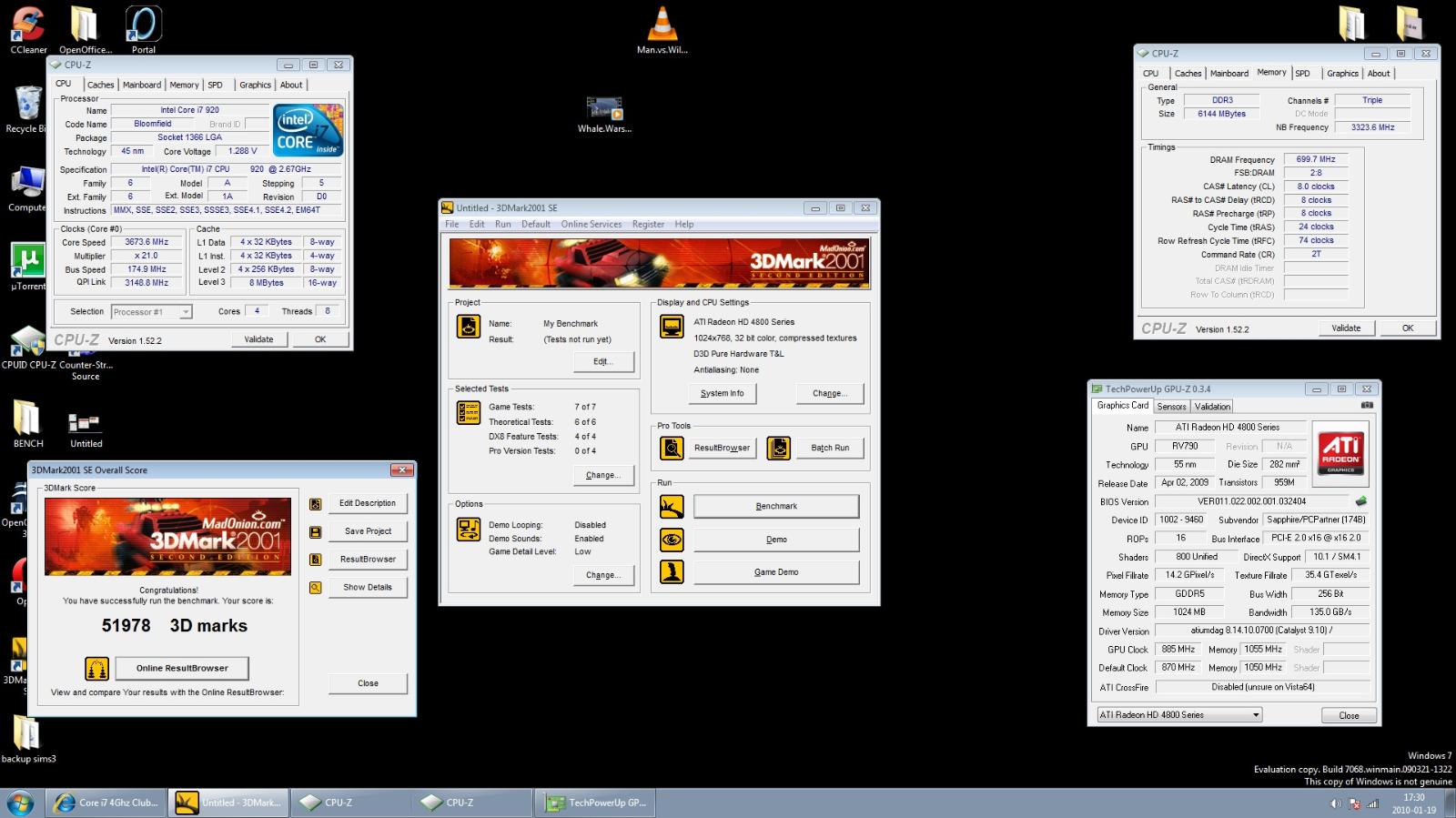This screenshot has height=818, width=1456.
Task: Click the Edit button in Project section
Action: (x=603, y=362)
